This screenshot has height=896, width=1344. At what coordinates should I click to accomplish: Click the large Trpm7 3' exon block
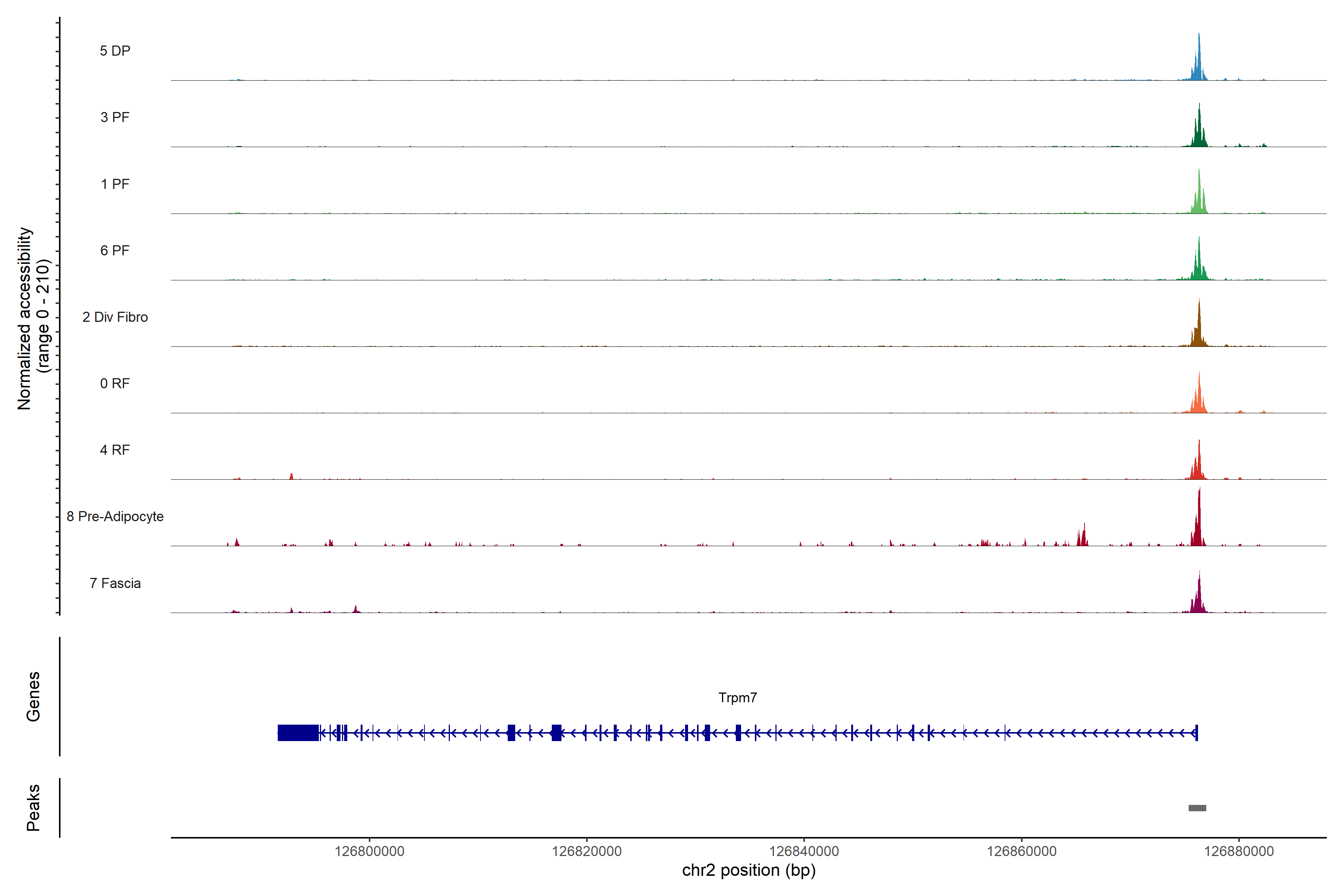[x=298, y=732]
